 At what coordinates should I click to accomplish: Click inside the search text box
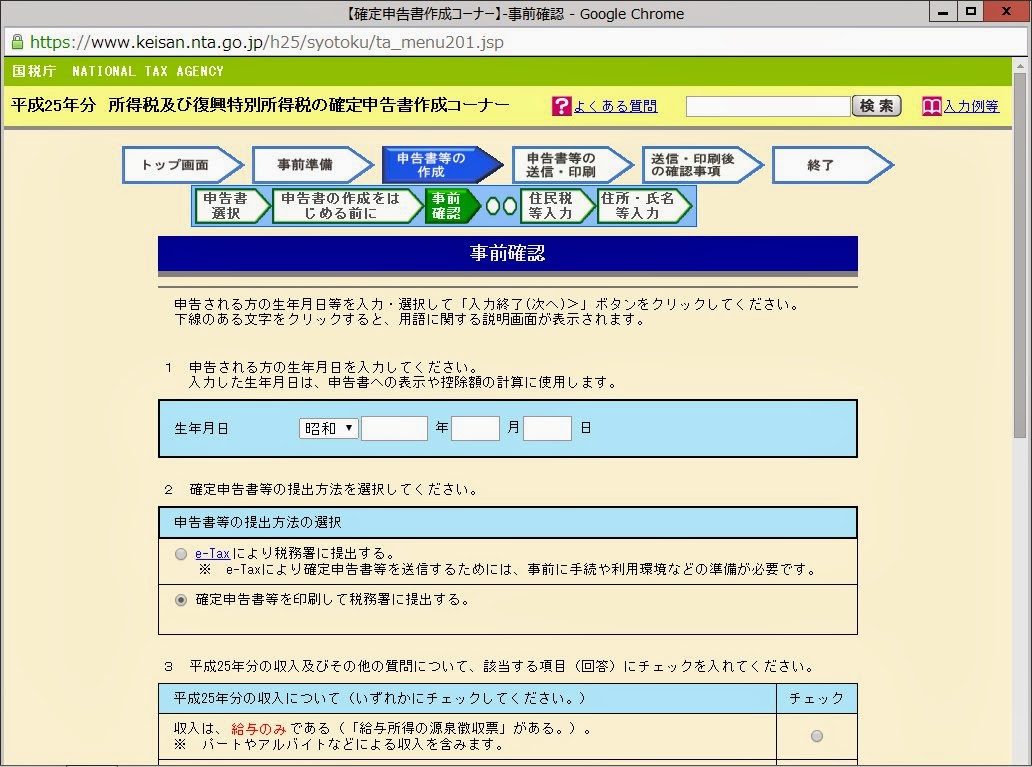coord(767,104)
